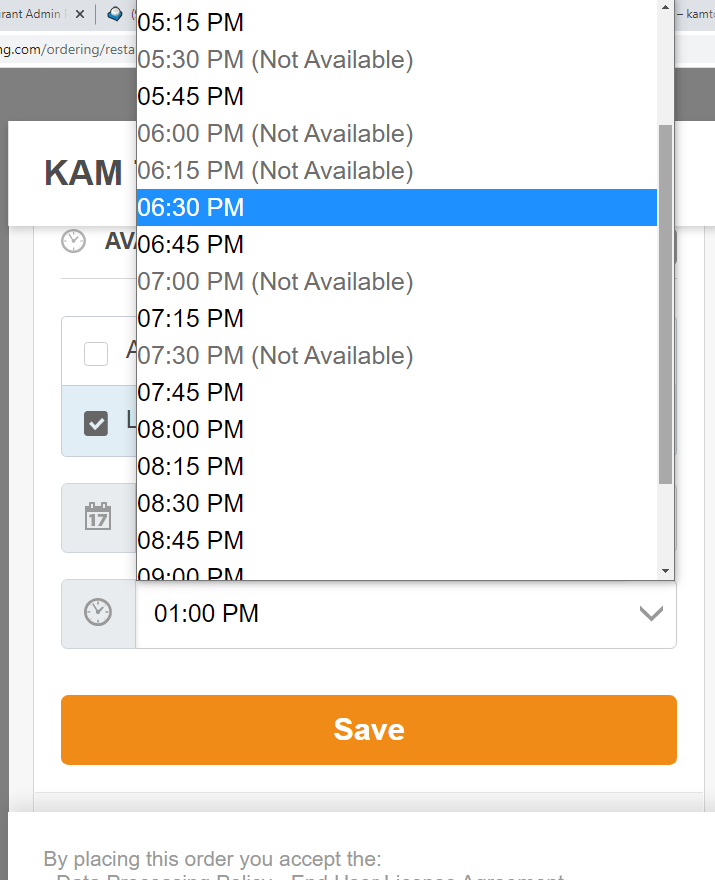Click the scroll-down arrow of the time list
Image resolution: width=715 pixels, height=880 pixels.
(x=666, y=570)
